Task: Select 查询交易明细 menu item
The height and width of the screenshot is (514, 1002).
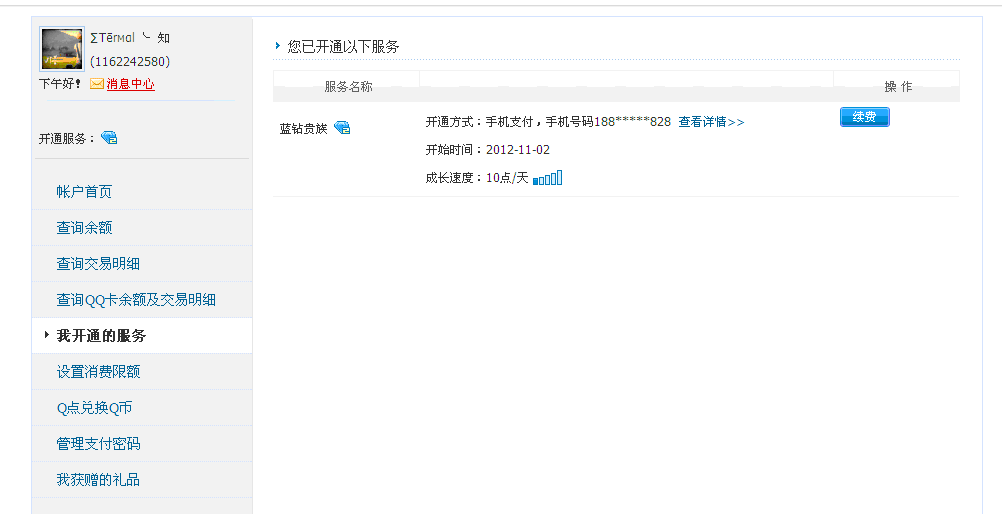Action: tap(98, 263)
